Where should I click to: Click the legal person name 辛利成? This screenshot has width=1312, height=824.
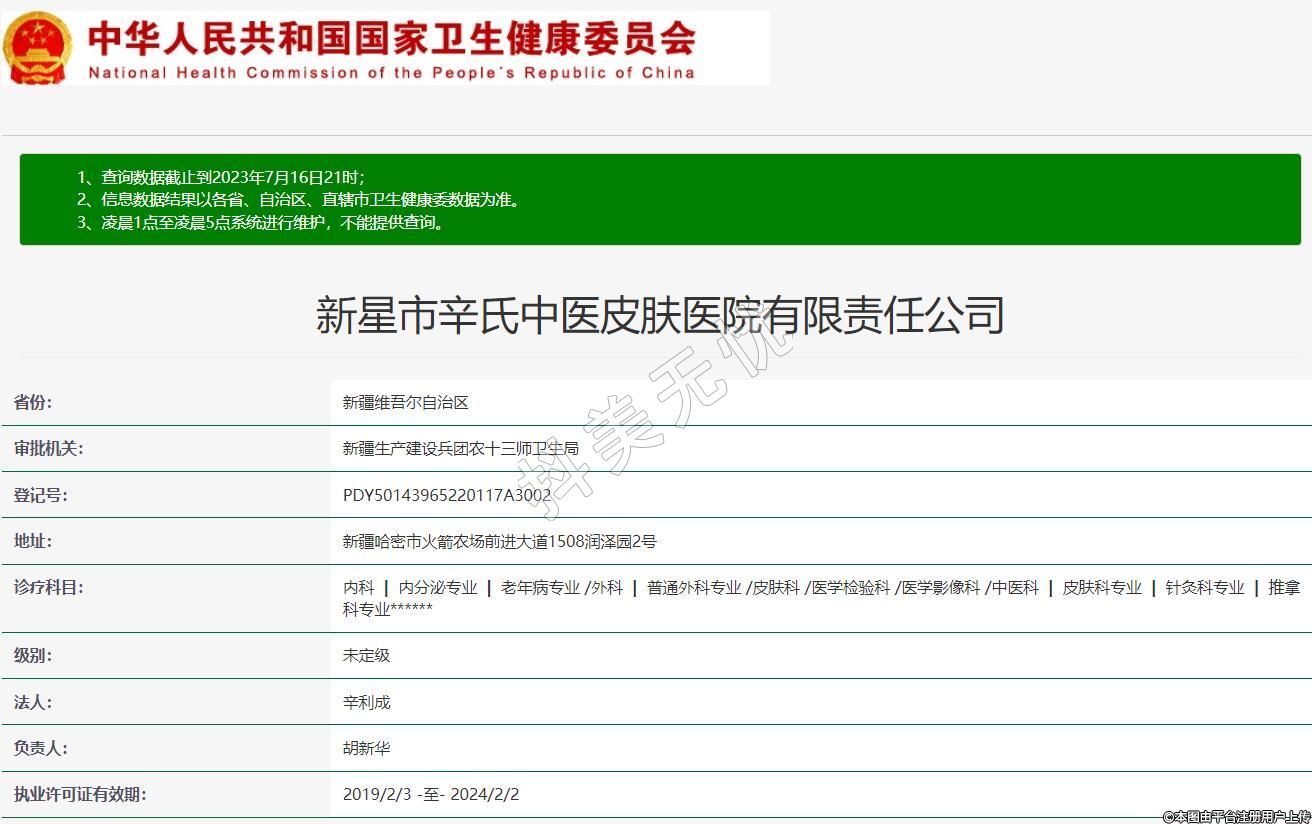[366, 702]
